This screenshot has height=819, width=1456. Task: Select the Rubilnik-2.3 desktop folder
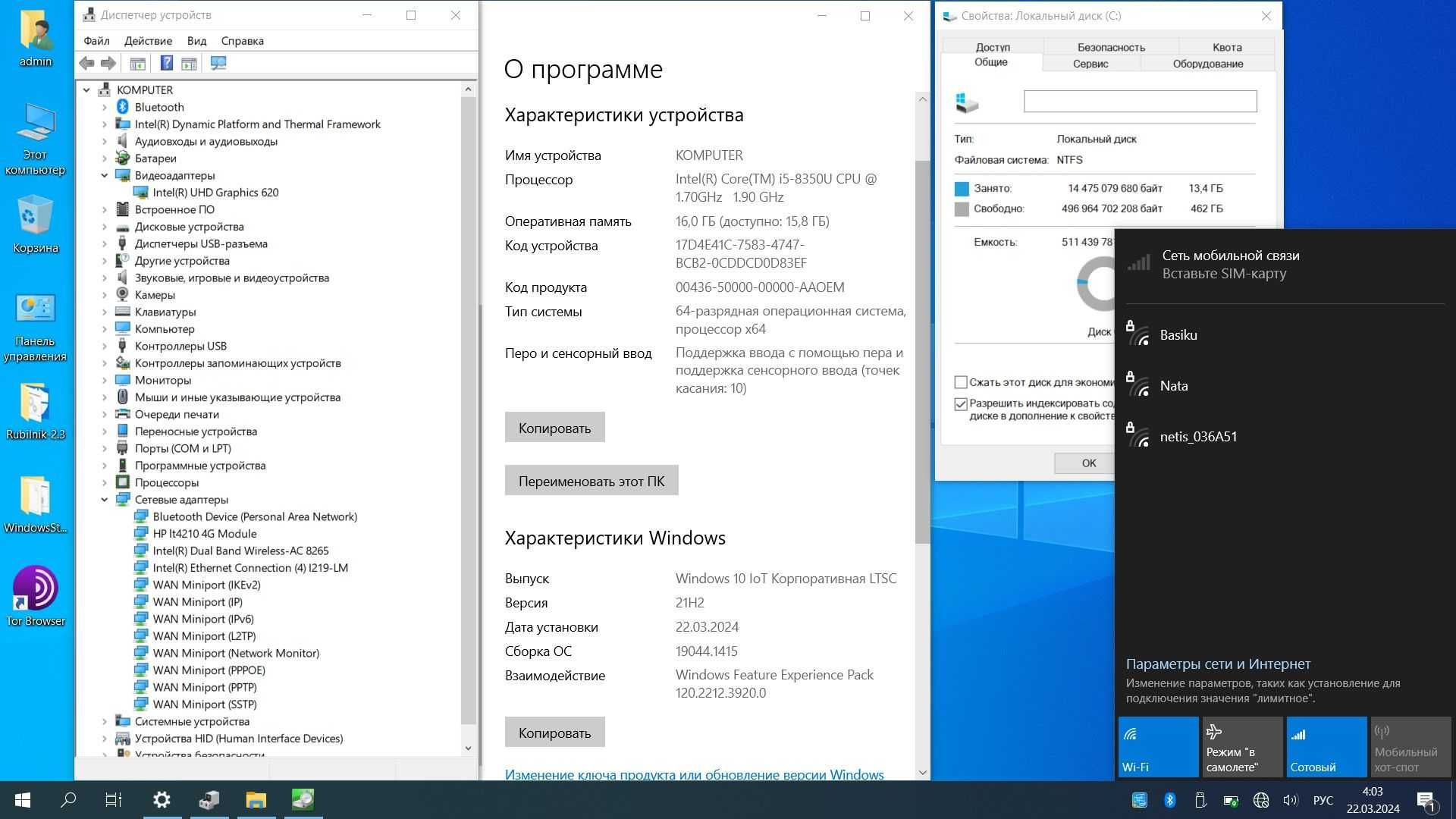(x=36, y=412)
